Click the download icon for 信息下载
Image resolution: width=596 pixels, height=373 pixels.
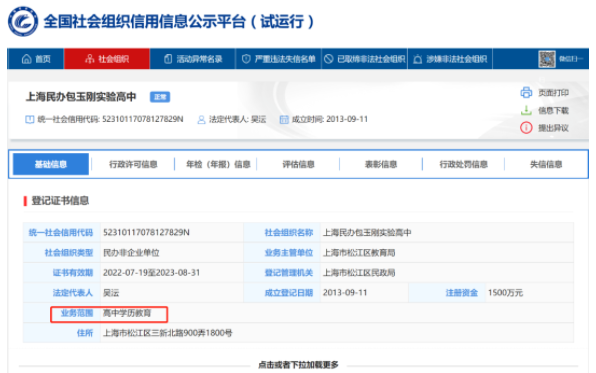[x=526, y=110]
